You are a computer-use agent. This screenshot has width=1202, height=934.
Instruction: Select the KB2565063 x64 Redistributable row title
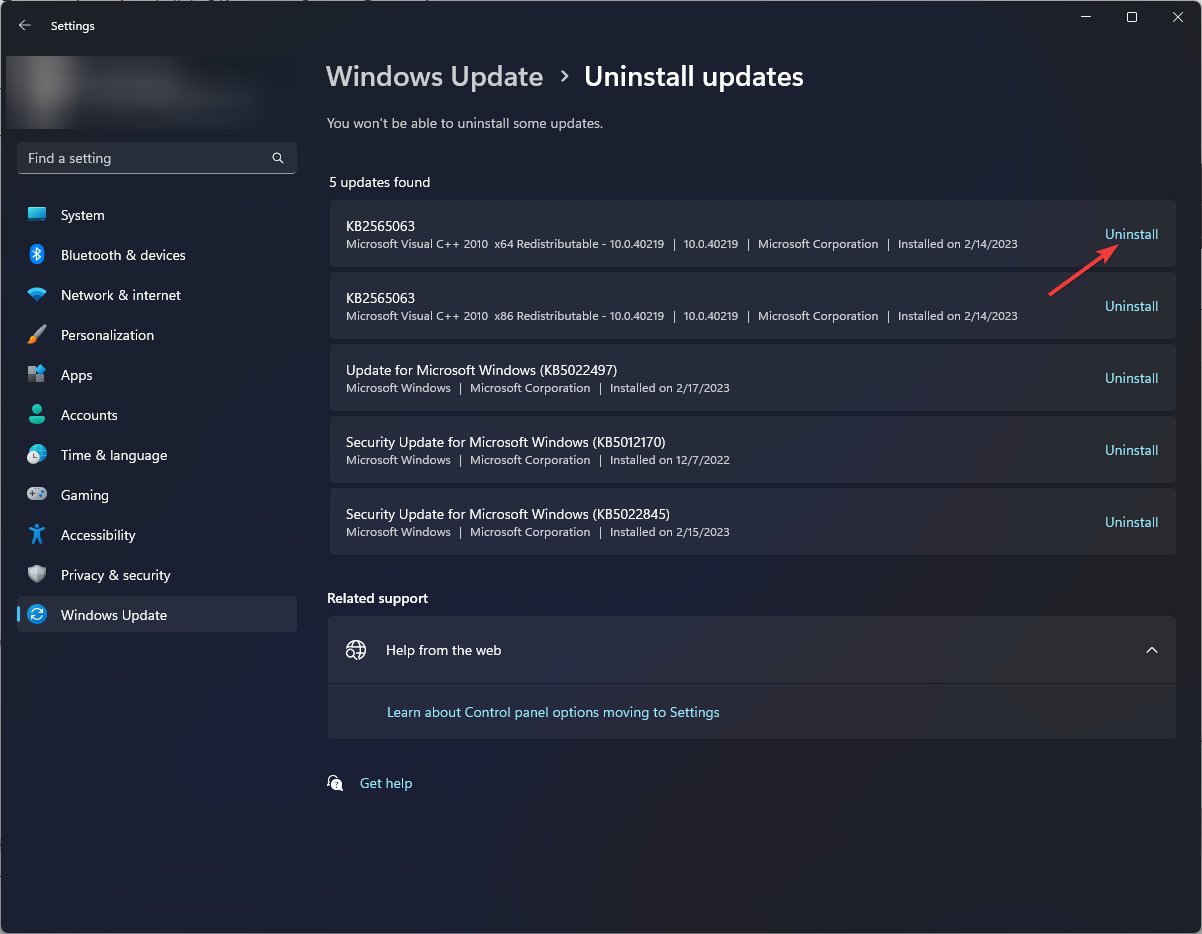click(380, 226)
